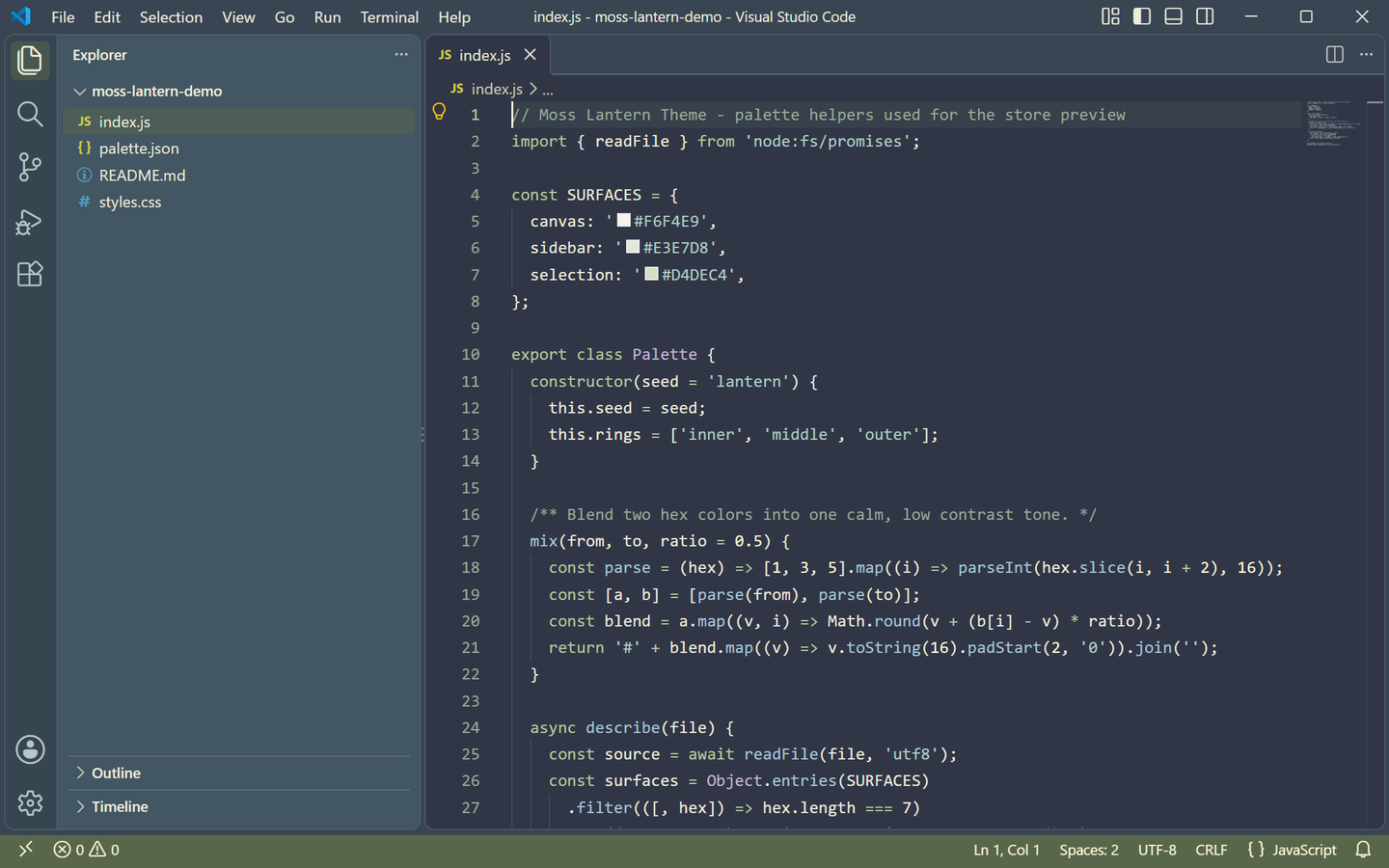Open the Extensions view icon
The height and width of the screenshot is (868, 1389).
[x=30, y=274]
